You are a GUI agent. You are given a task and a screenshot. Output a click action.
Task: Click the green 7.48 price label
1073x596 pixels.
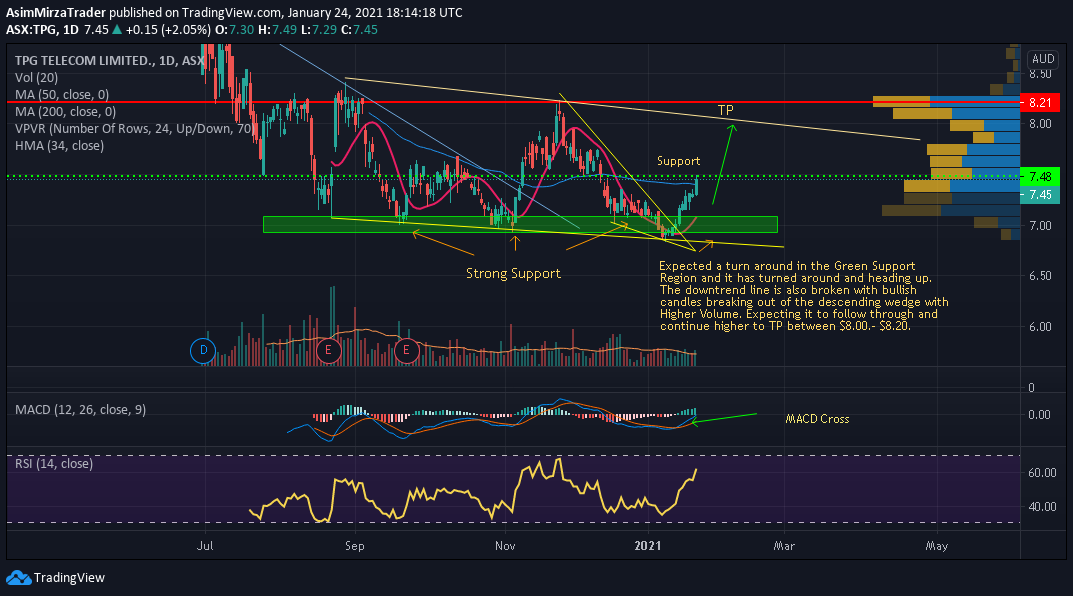[1040, 177]
